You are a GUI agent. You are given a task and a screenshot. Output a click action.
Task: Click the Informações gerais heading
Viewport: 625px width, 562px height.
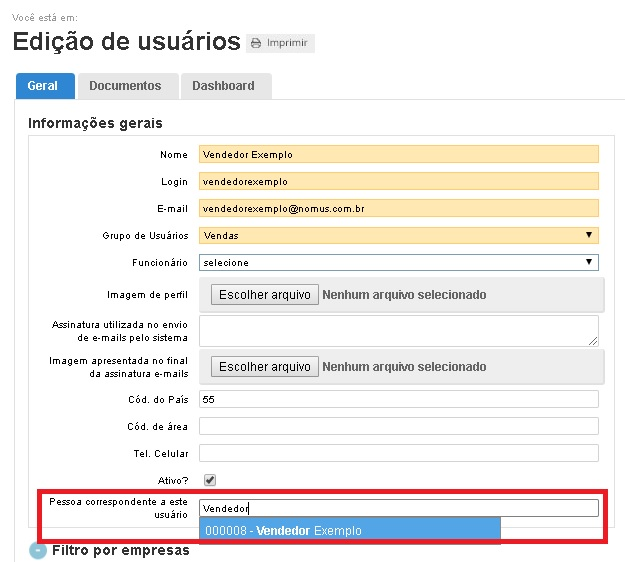coord(95,123)
